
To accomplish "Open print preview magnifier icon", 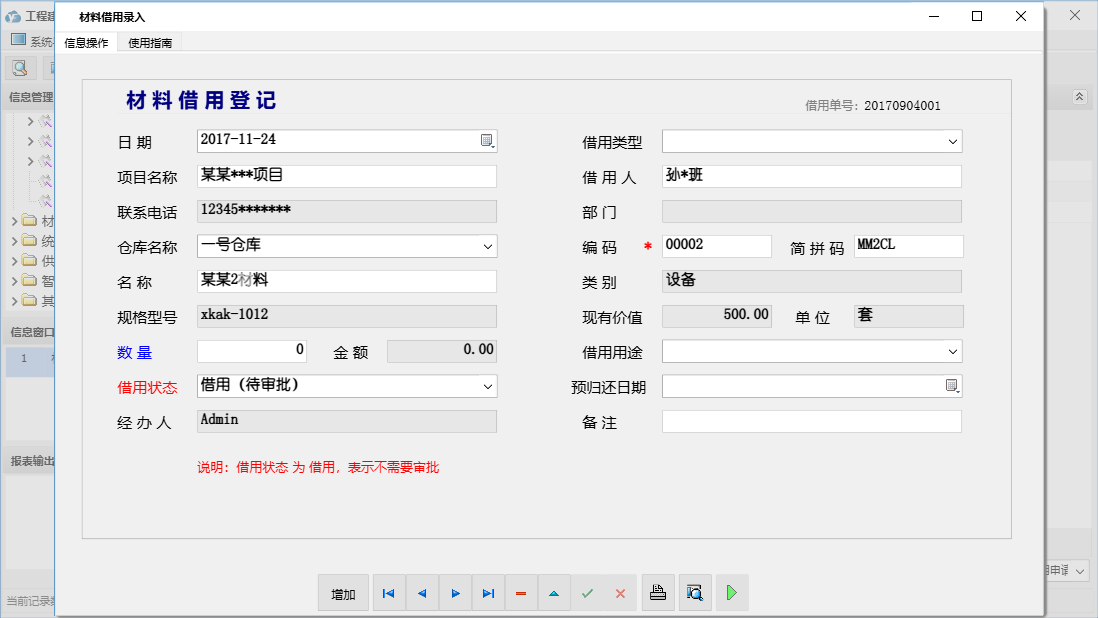I will (x=695, y=593).
